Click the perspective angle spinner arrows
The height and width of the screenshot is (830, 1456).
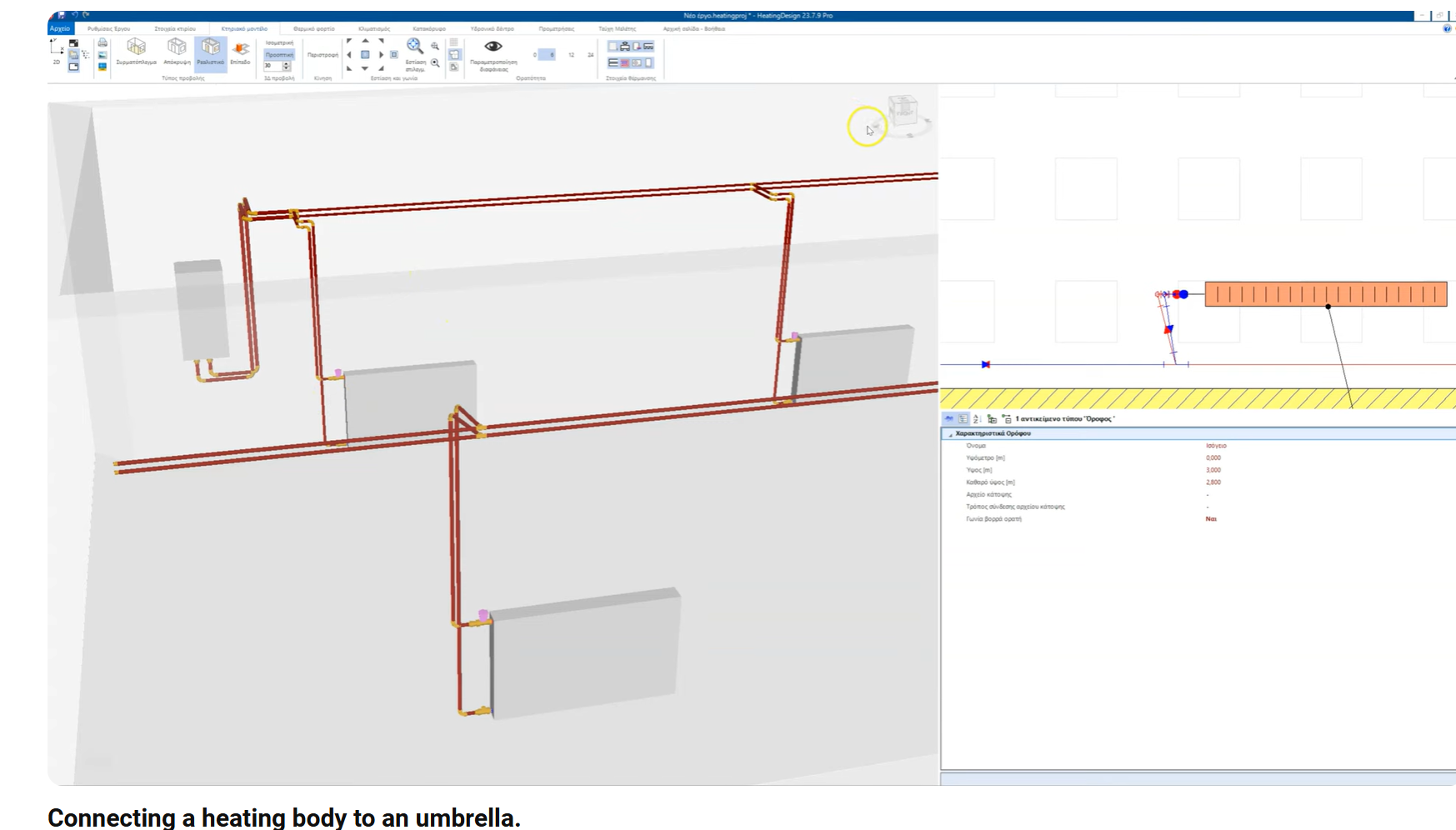pyautogui.click(x=287, y=66)
